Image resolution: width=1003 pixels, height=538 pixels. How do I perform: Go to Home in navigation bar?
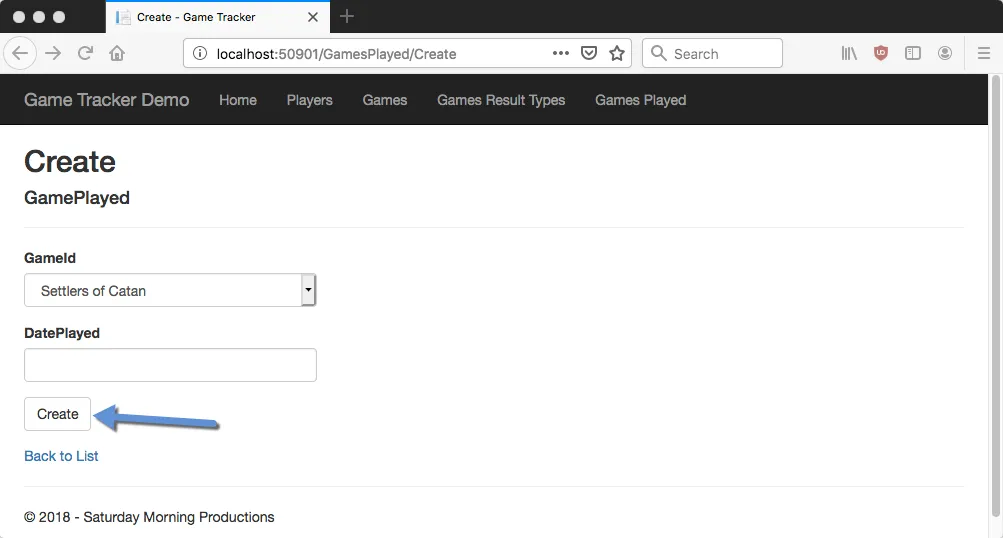point(238,100)
